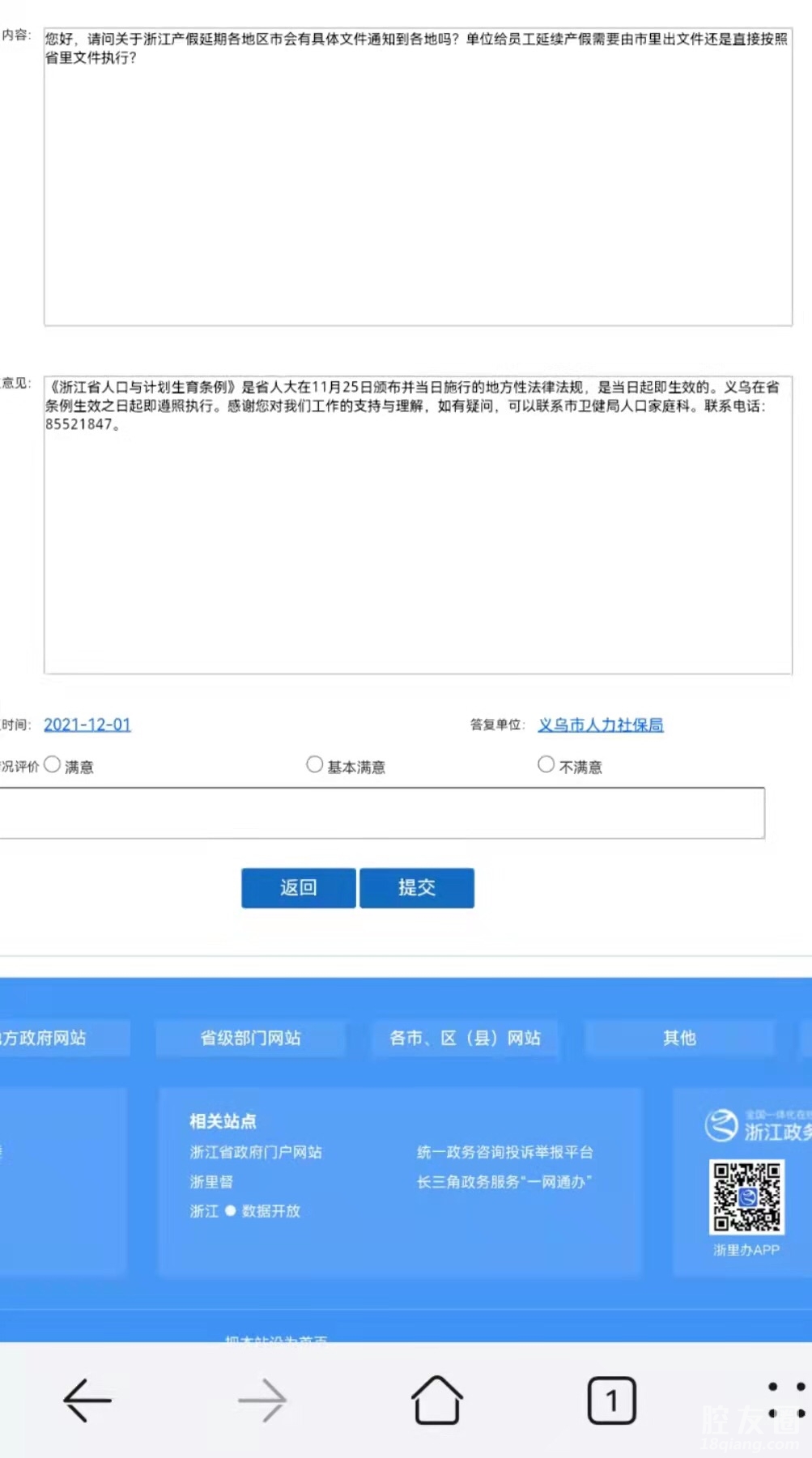
Task: Select the 满意 radio button
Action: (x=53, y=764)
